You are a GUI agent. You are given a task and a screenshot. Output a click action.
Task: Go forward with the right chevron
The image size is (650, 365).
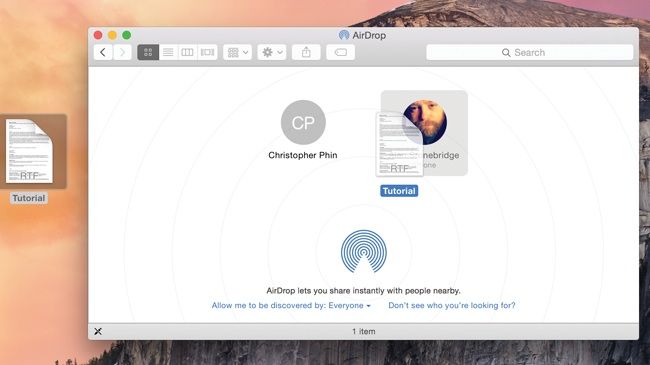[122, 52]
